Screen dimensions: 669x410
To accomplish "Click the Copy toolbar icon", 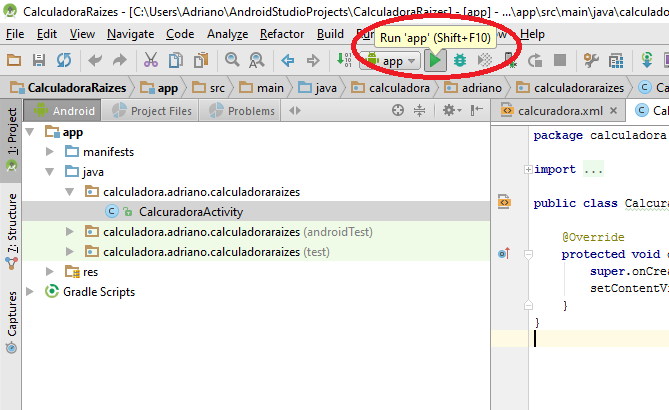I will (x=176, y=60).
